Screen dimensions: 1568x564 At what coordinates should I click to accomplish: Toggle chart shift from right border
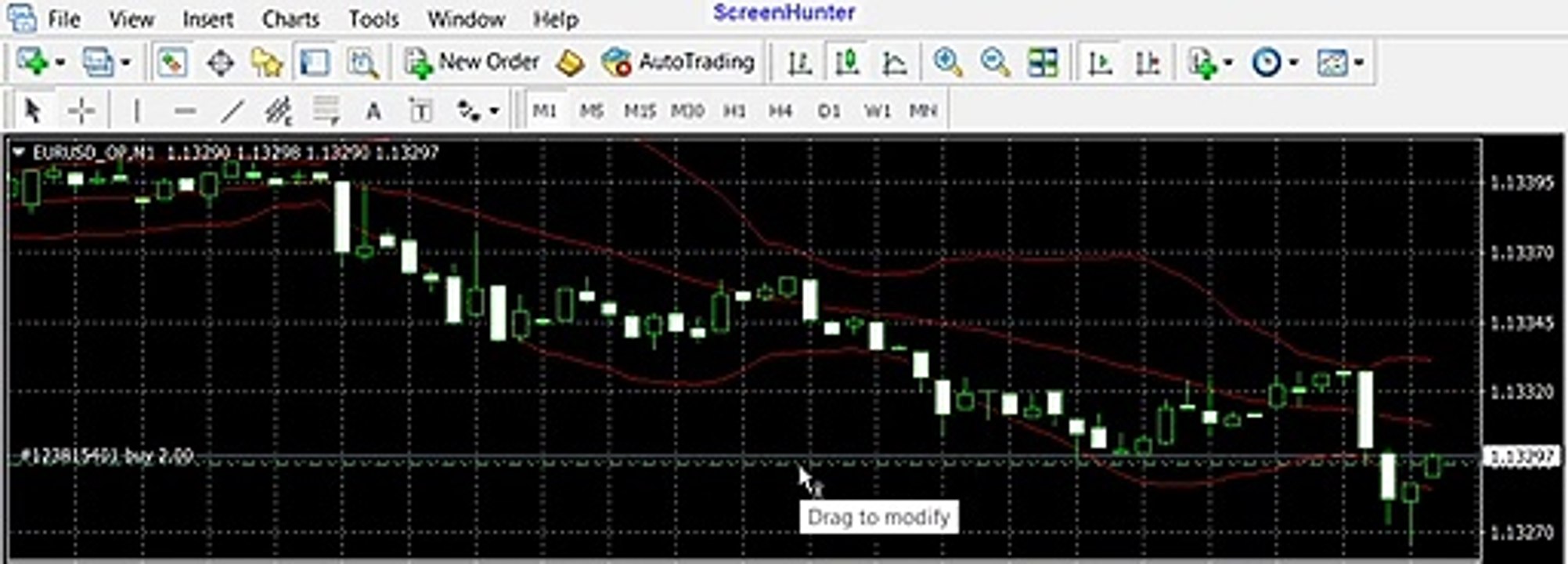pyautogui.click(x=1147, y=62)
